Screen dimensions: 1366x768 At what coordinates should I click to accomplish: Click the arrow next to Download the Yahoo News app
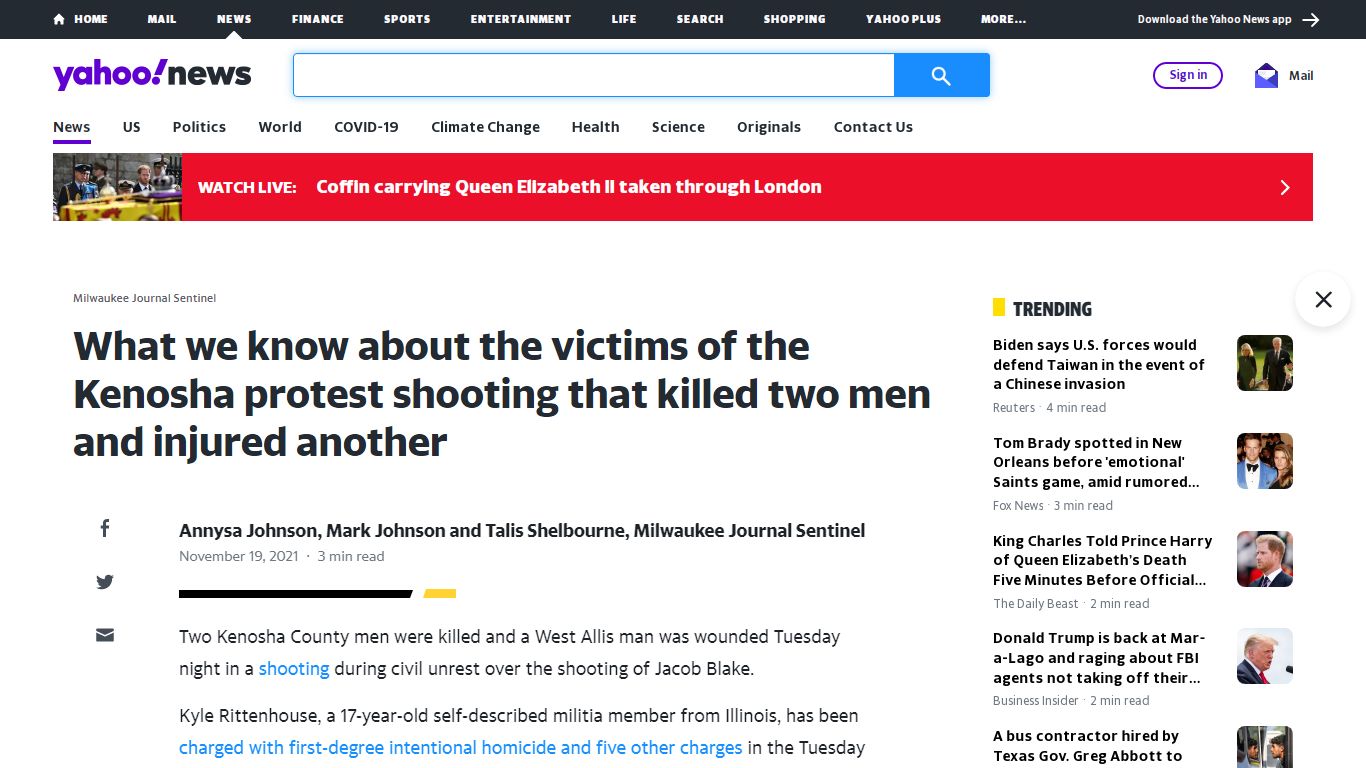point(1311,19)
